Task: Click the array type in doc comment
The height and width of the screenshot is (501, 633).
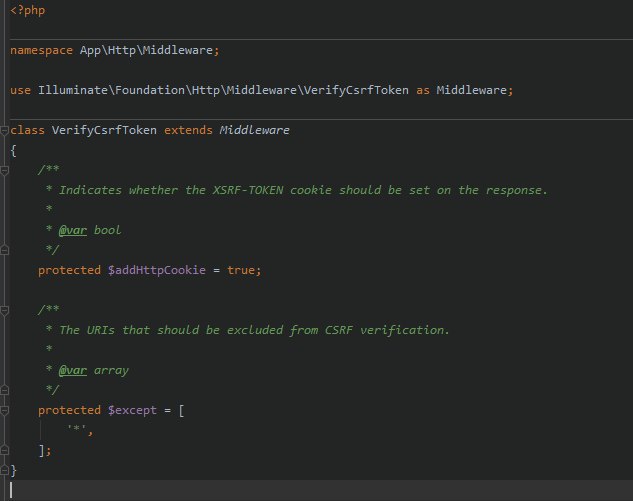Action: pyautogui.click(x=111, y=370)
